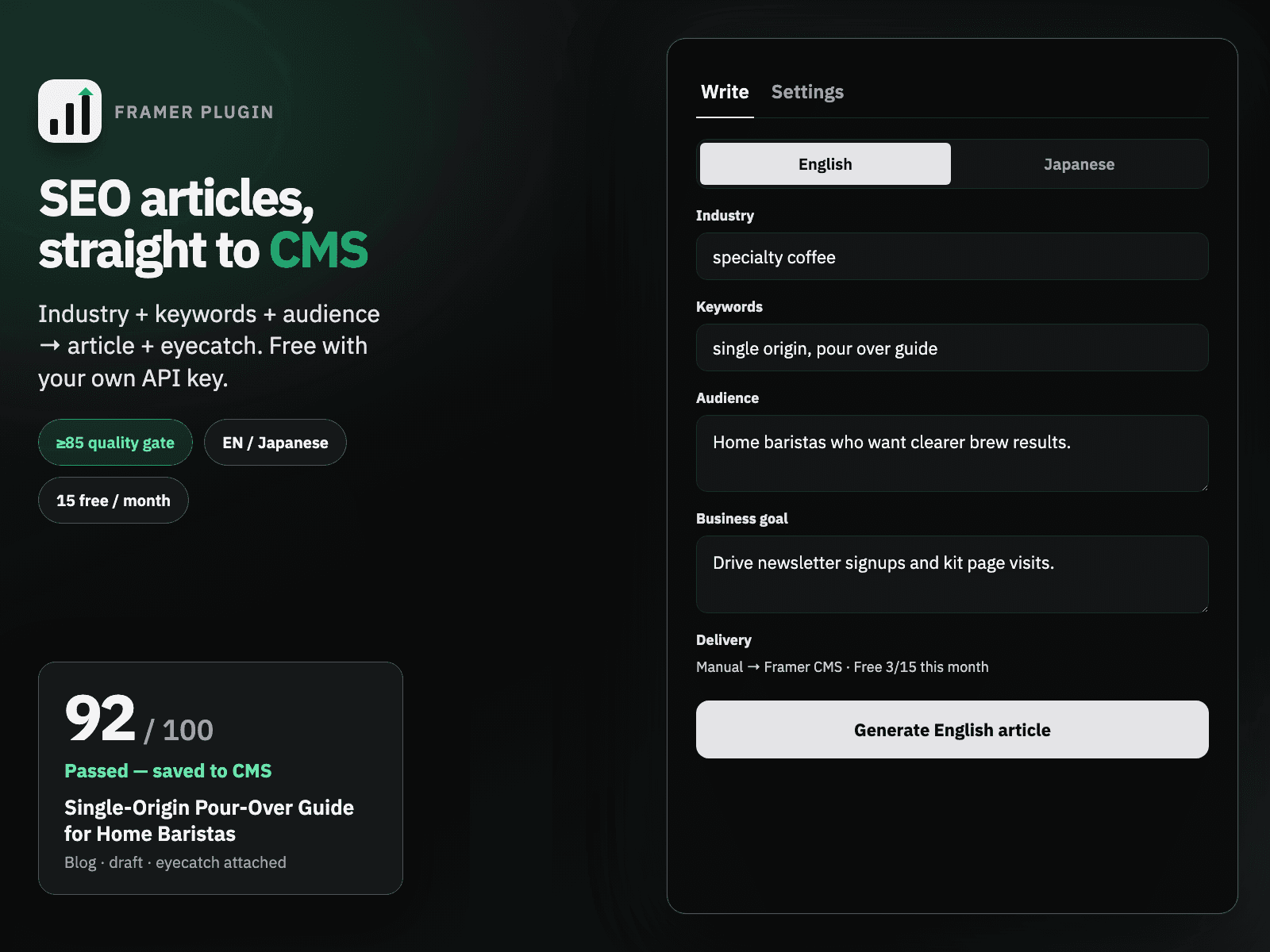Image resolution: width=1270 pixels, height=952 pixels.
Task: Click into the Audience text area
Action: 952,453
